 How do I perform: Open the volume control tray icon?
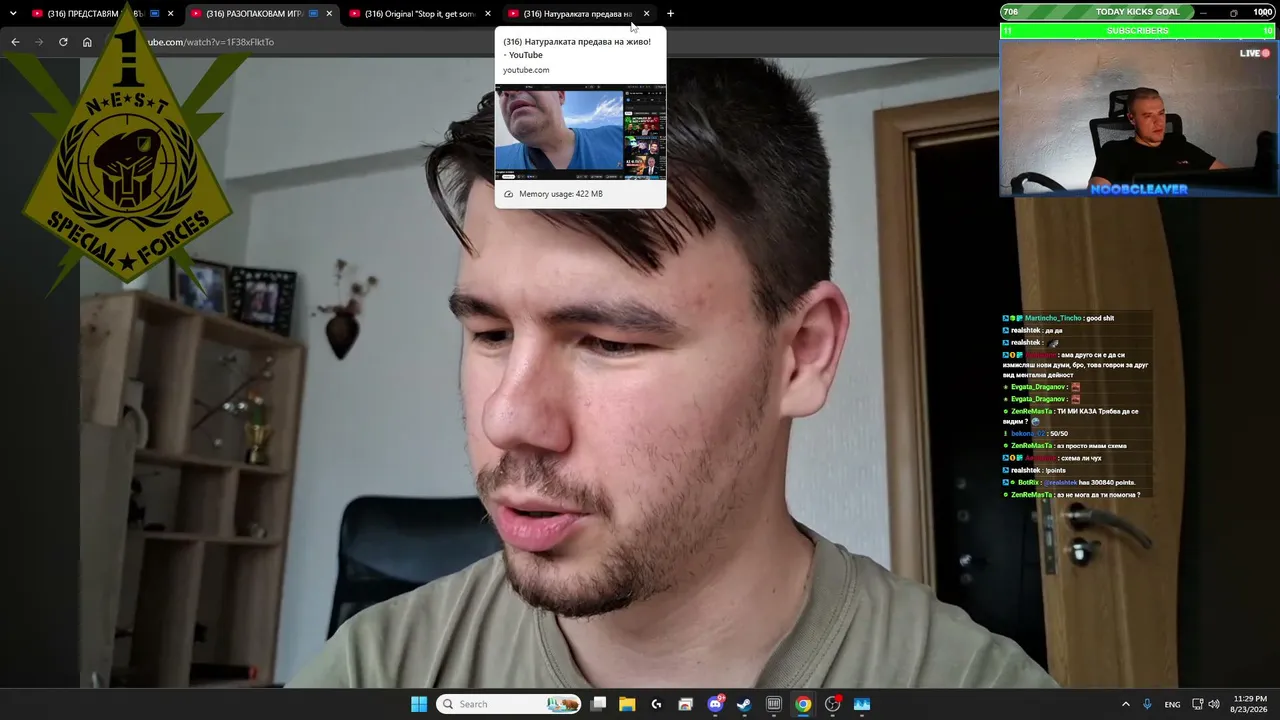[x=1214, y=704]
